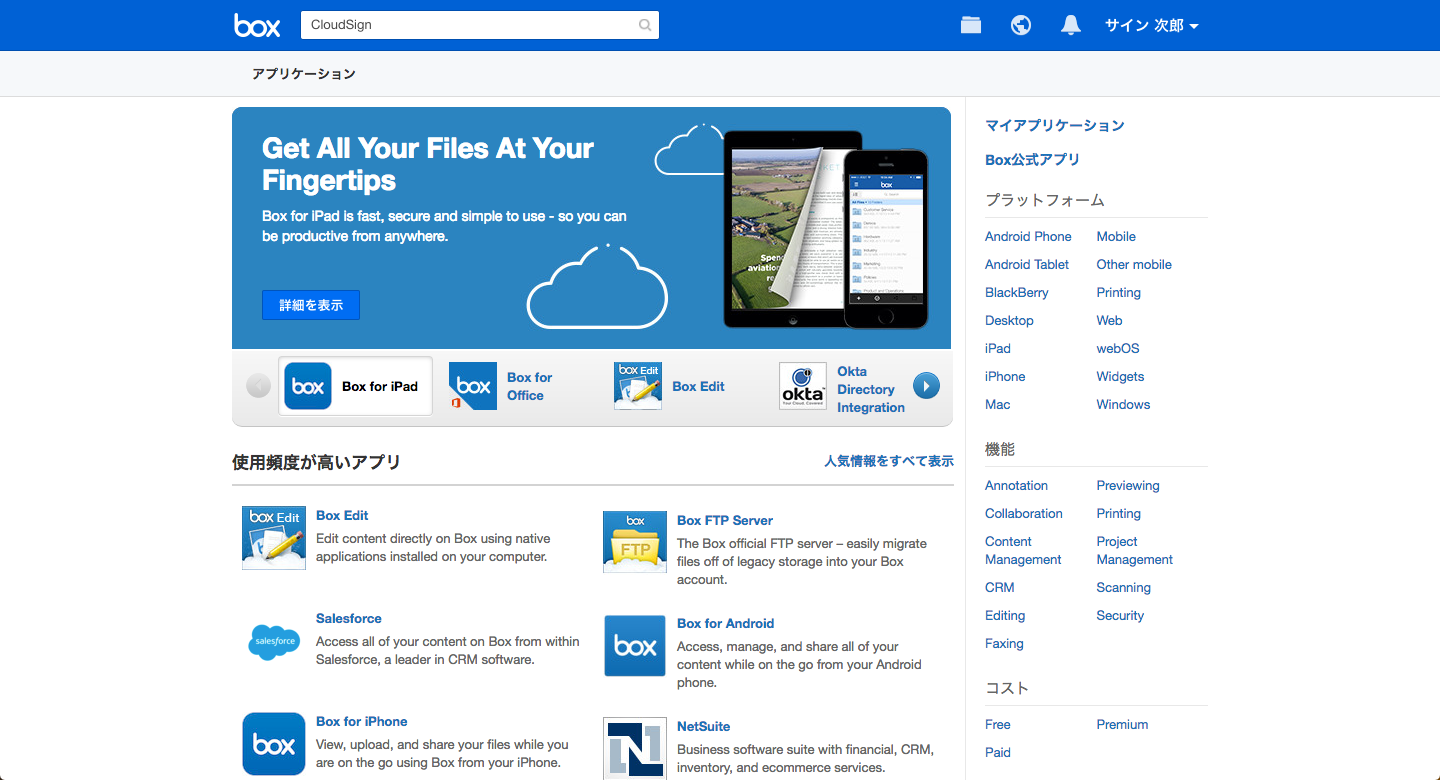Advance carousel with right arrow
Screen dimensions: 1440x780
point(926,386)
